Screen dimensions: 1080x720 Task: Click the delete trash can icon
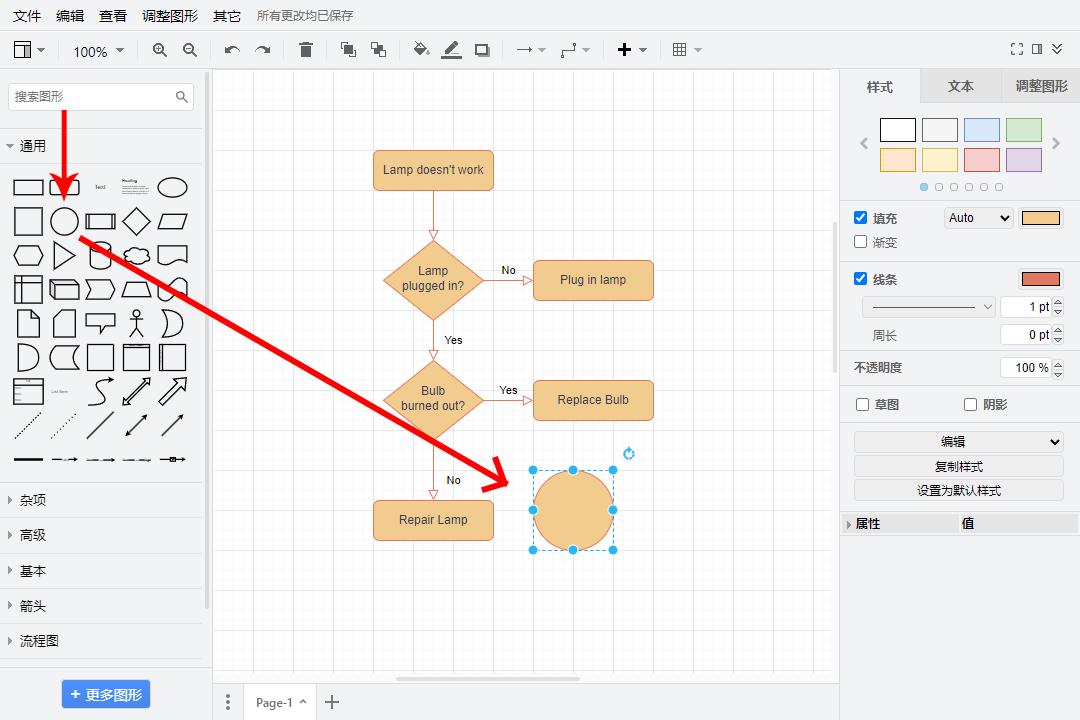(x=306, y=50)
